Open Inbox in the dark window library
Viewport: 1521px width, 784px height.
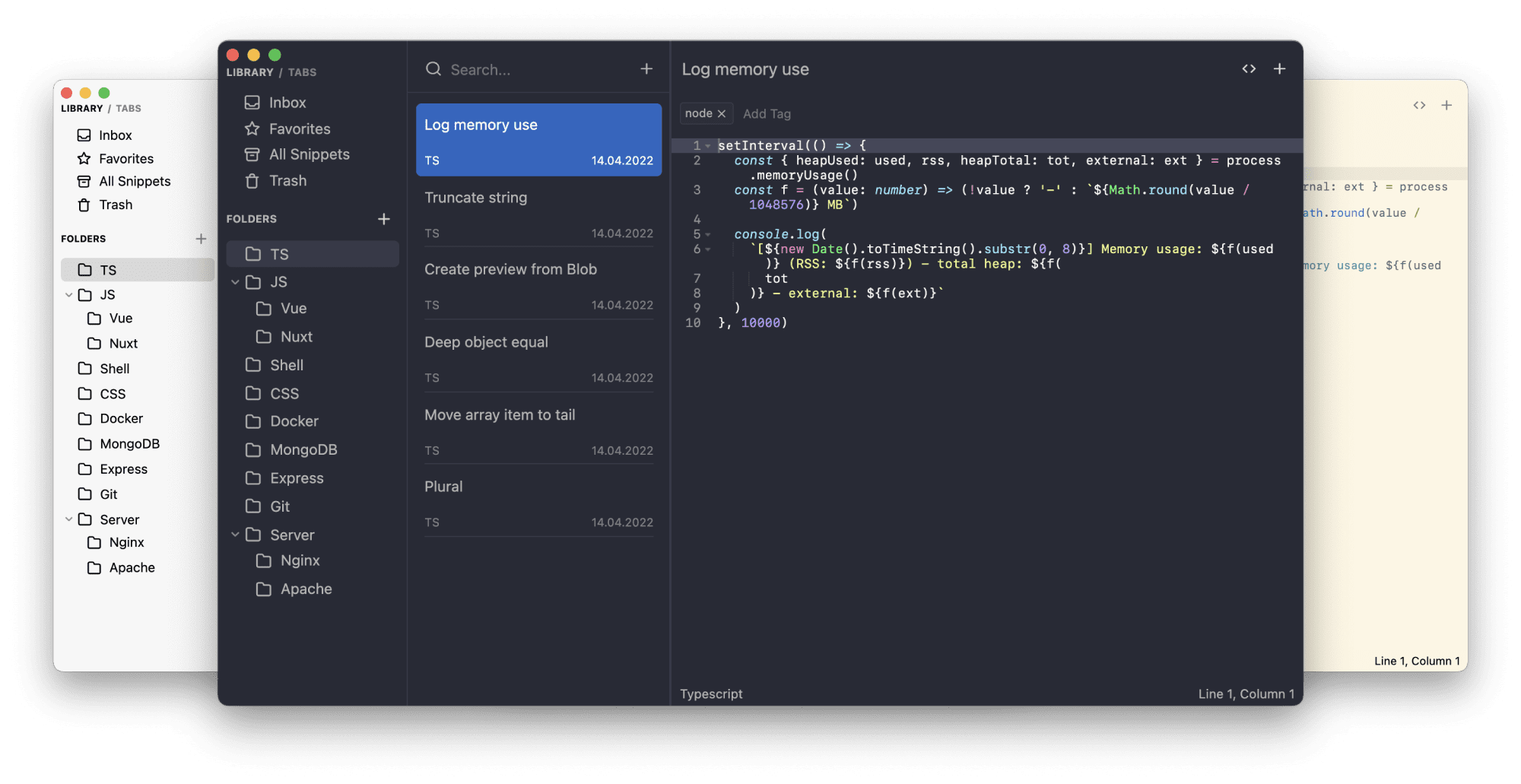point(275,103)
